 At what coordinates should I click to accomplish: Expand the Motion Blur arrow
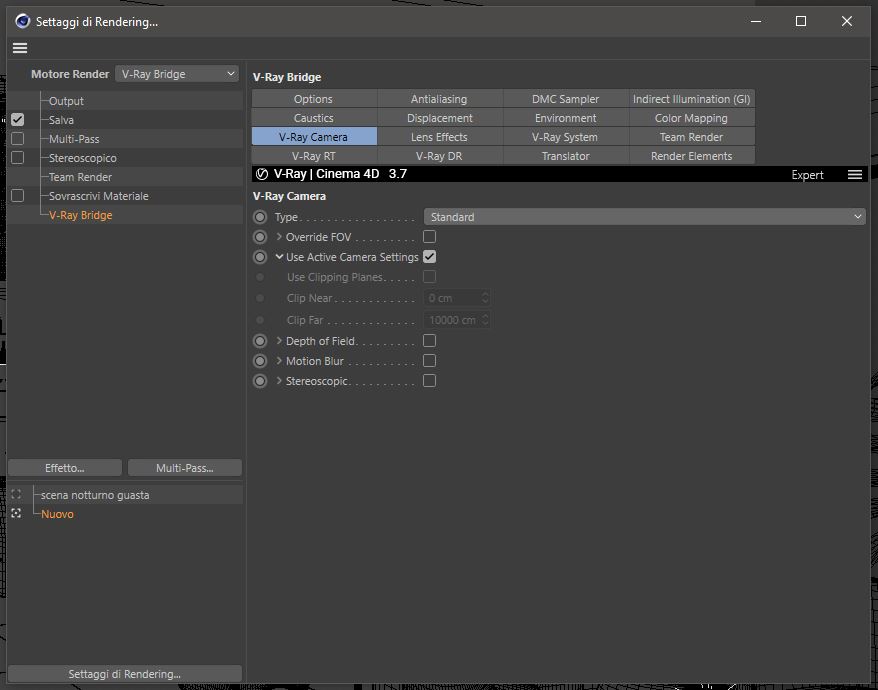279,361
